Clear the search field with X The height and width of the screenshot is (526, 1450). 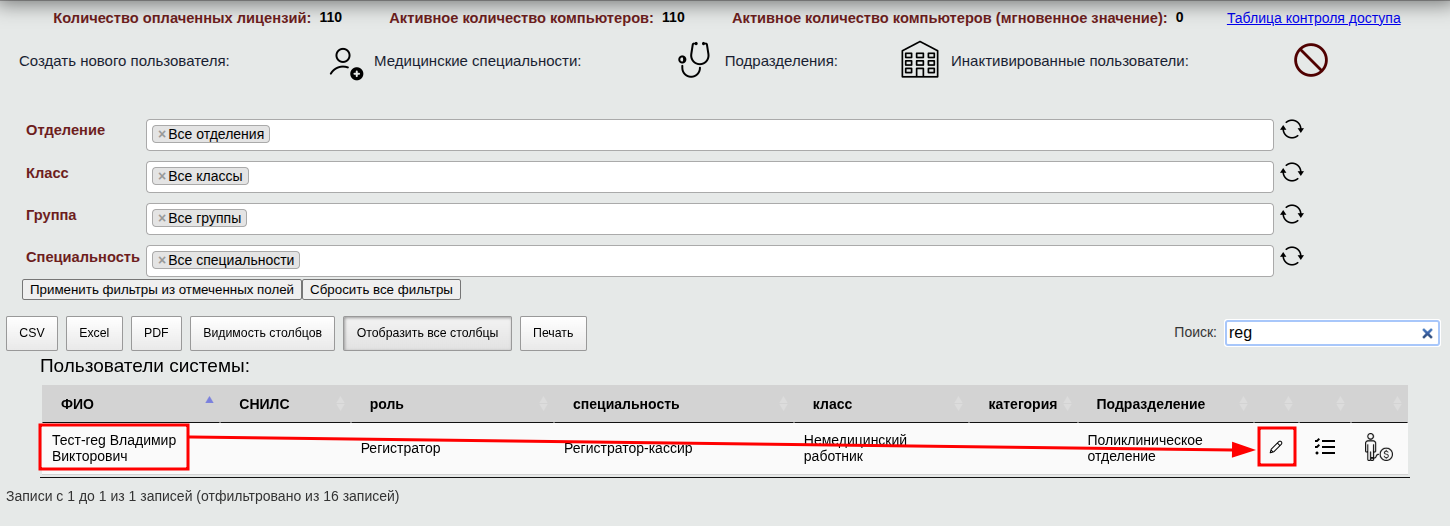1427,334
